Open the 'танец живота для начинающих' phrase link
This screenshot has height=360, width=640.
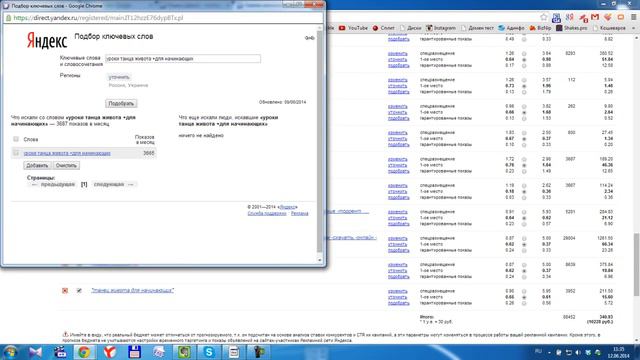(x=133, y=290)
